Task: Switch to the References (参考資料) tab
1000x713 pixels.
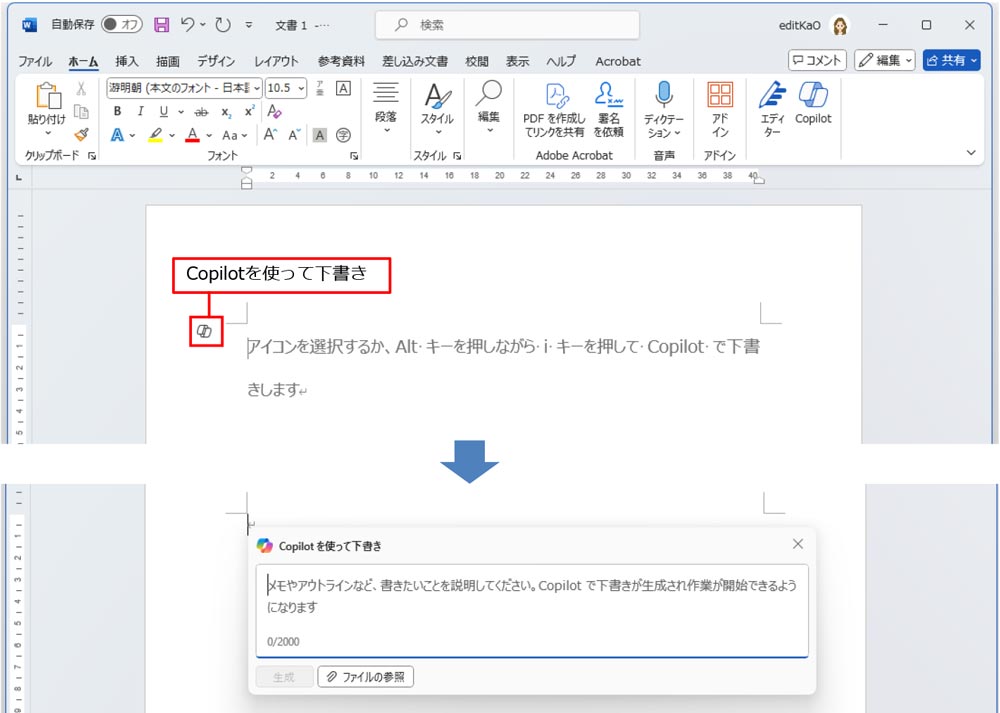Action: click(x=341, y=61)
